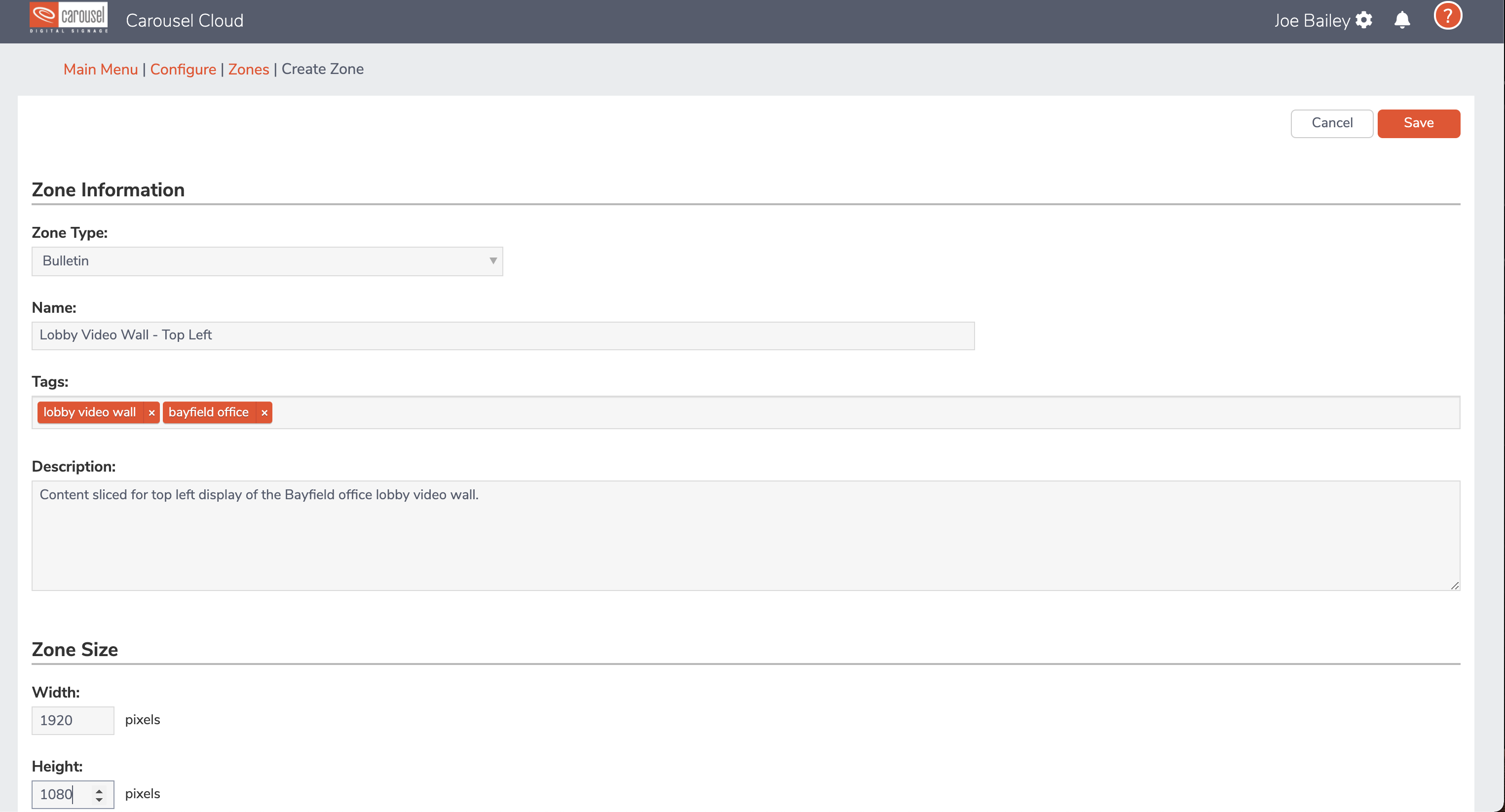1505x812 pixels.
Task: Focus the Width pixels field
Action: click(x=73, y=720)
